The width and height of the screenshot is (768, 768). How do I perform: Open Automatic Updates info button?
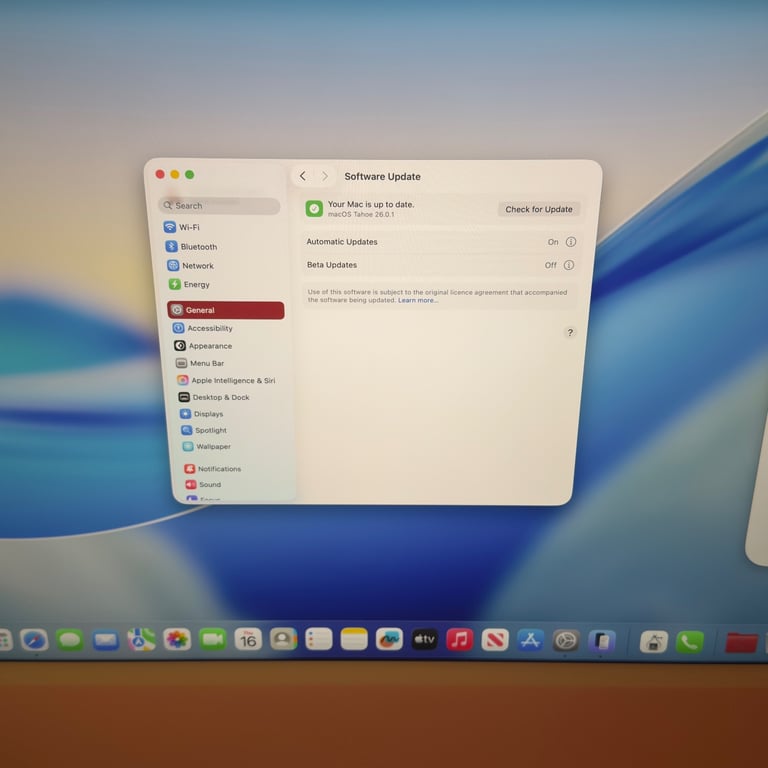coord(571,242)
